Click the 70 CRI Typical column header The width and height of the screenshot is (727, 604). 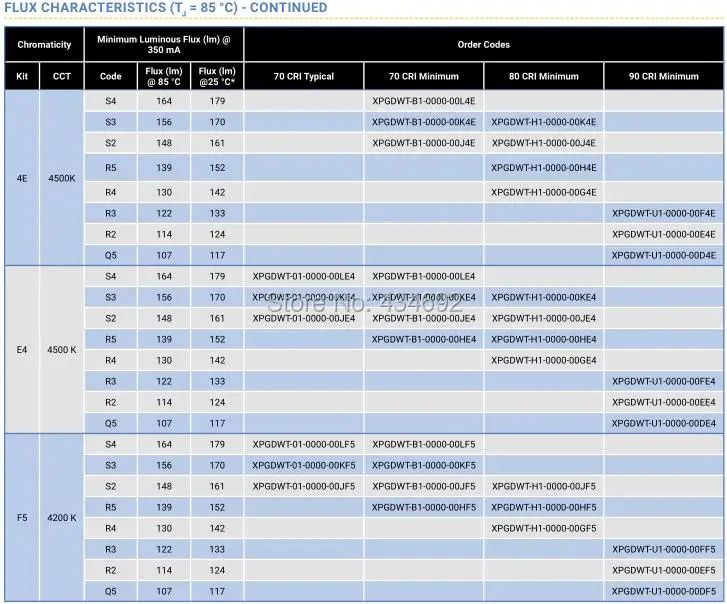coord(304,76)
